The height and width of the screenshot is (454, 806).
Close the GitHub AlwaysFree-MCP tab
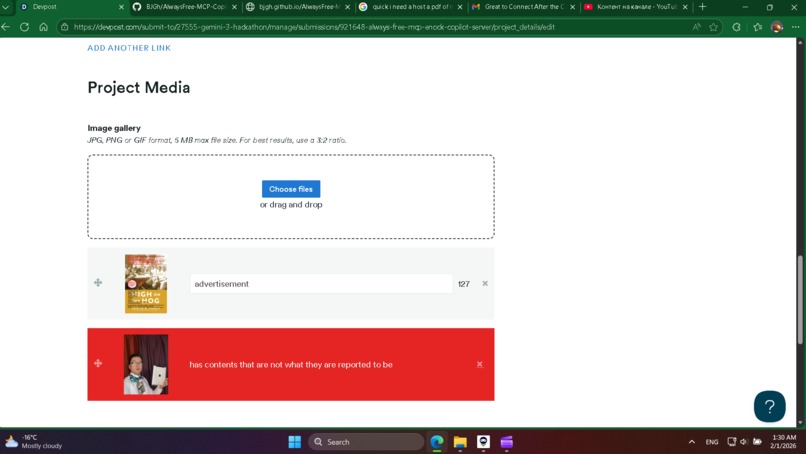coord(234,7)
